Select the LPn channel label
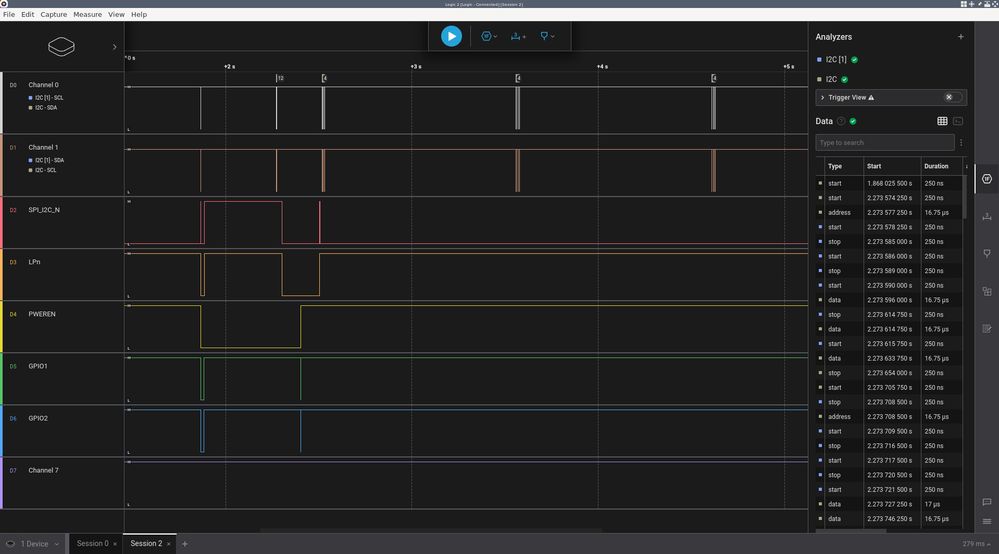Image resolution: width=999 pixels, height=554 pixels. [x=34, y=262]
